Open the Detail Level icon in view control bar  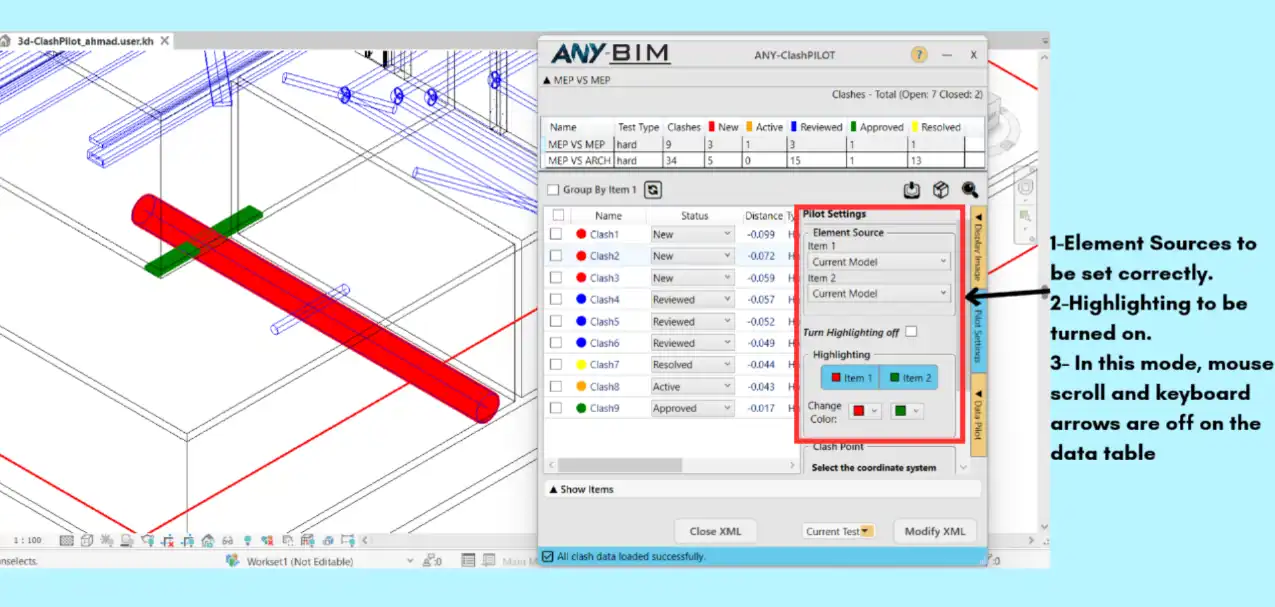[x=66, y=541]
